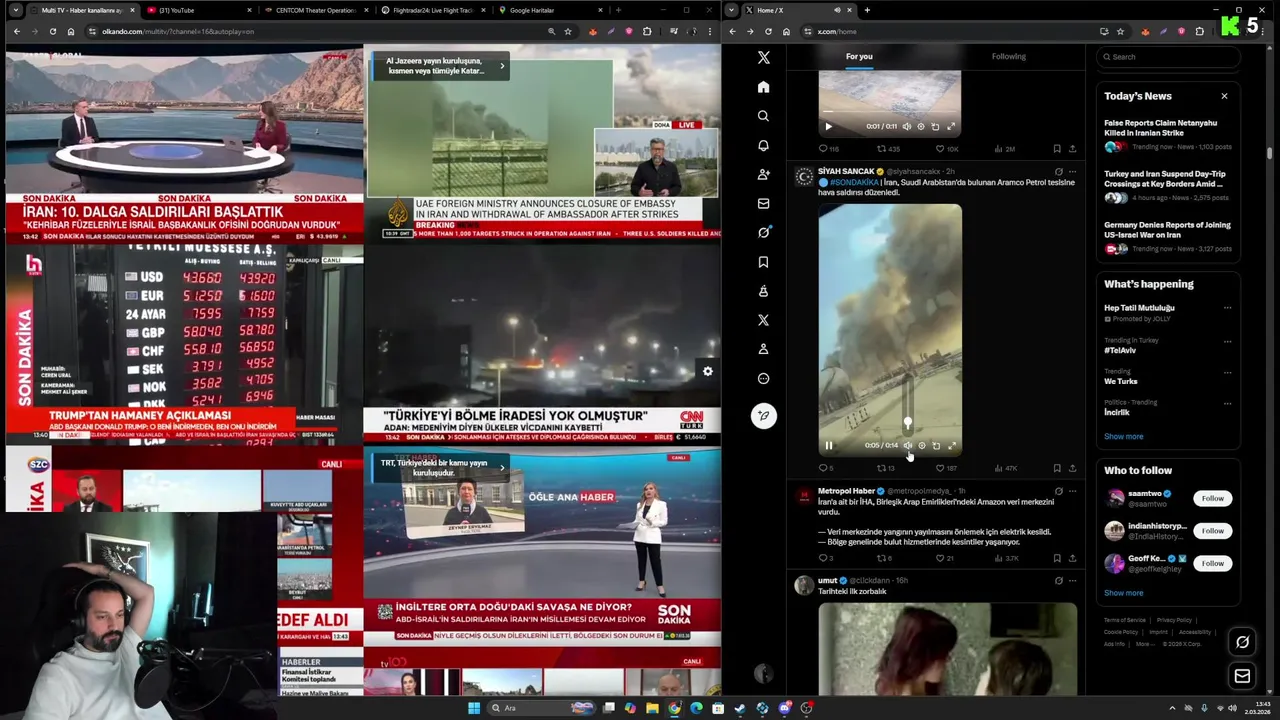The height and width of the screenshot is (720, 1280).
Task: Share the Metropol Haber post
Action: click(1072, 558)
